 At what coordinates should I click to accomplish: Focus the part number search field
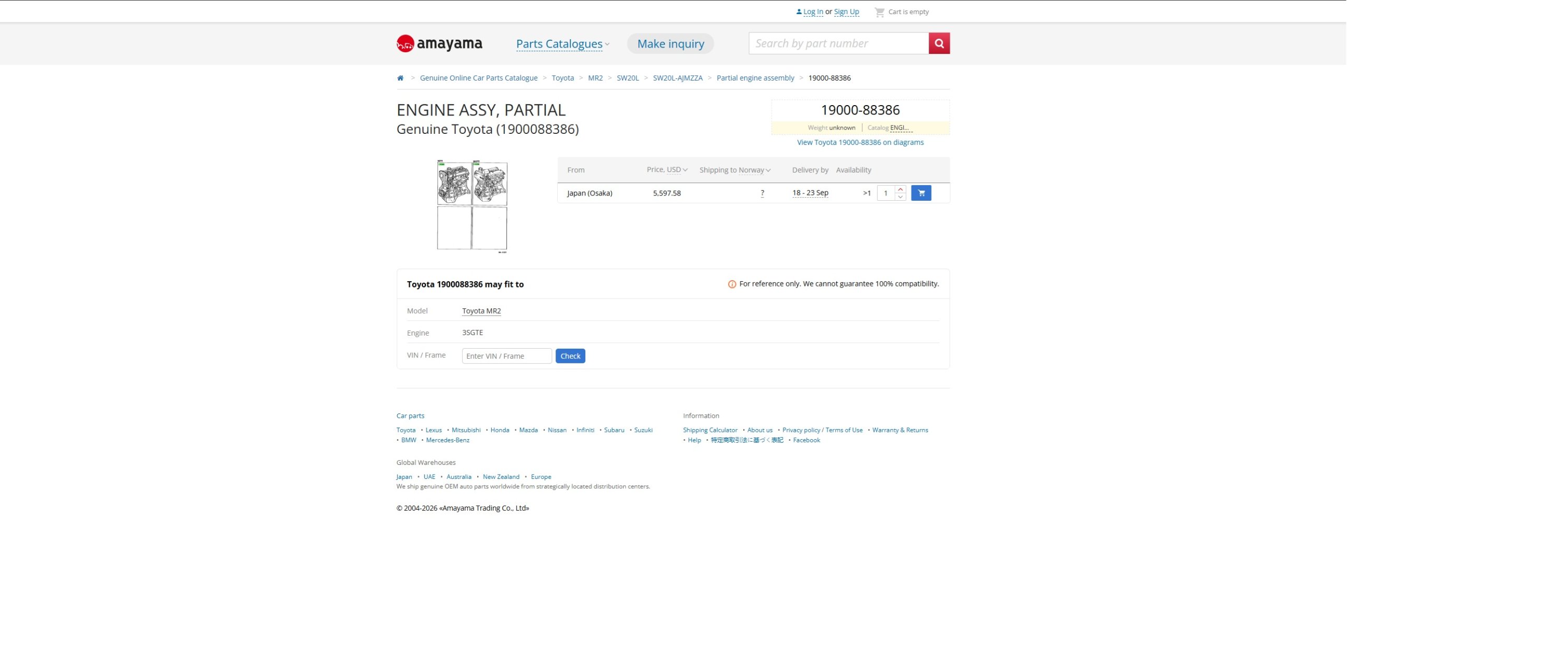point(838,43)
